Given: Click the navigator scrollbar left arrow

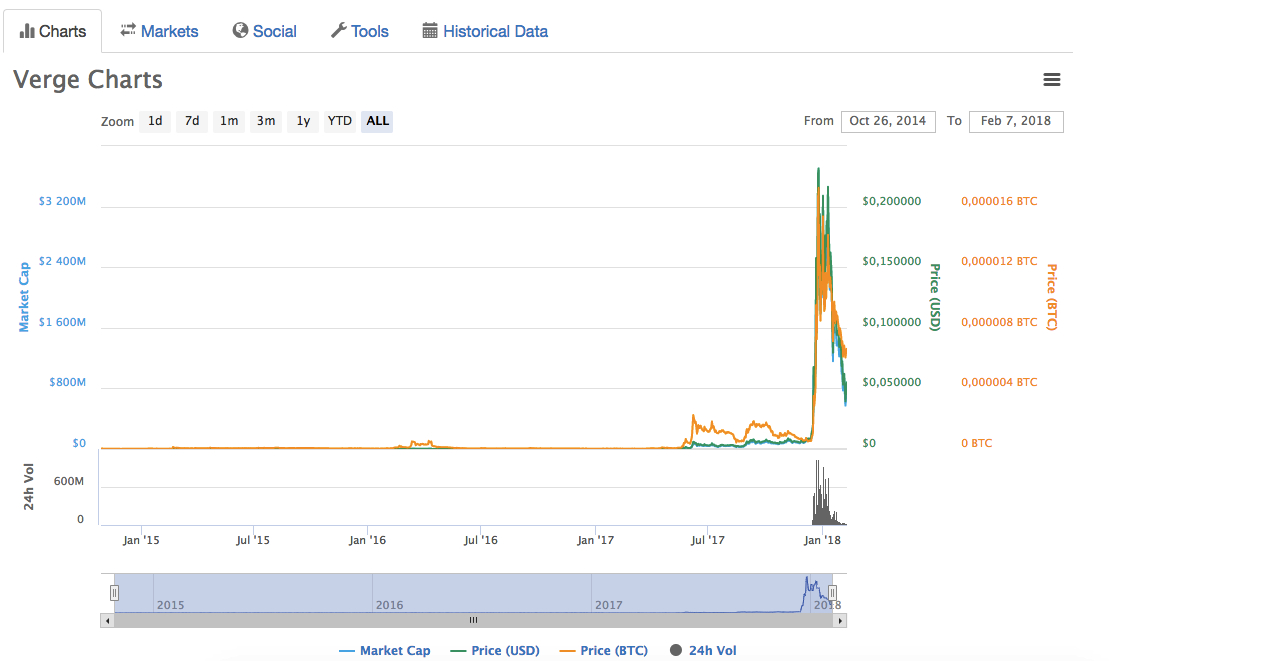Looking at the screenshot, I should [x=107, y=621].
